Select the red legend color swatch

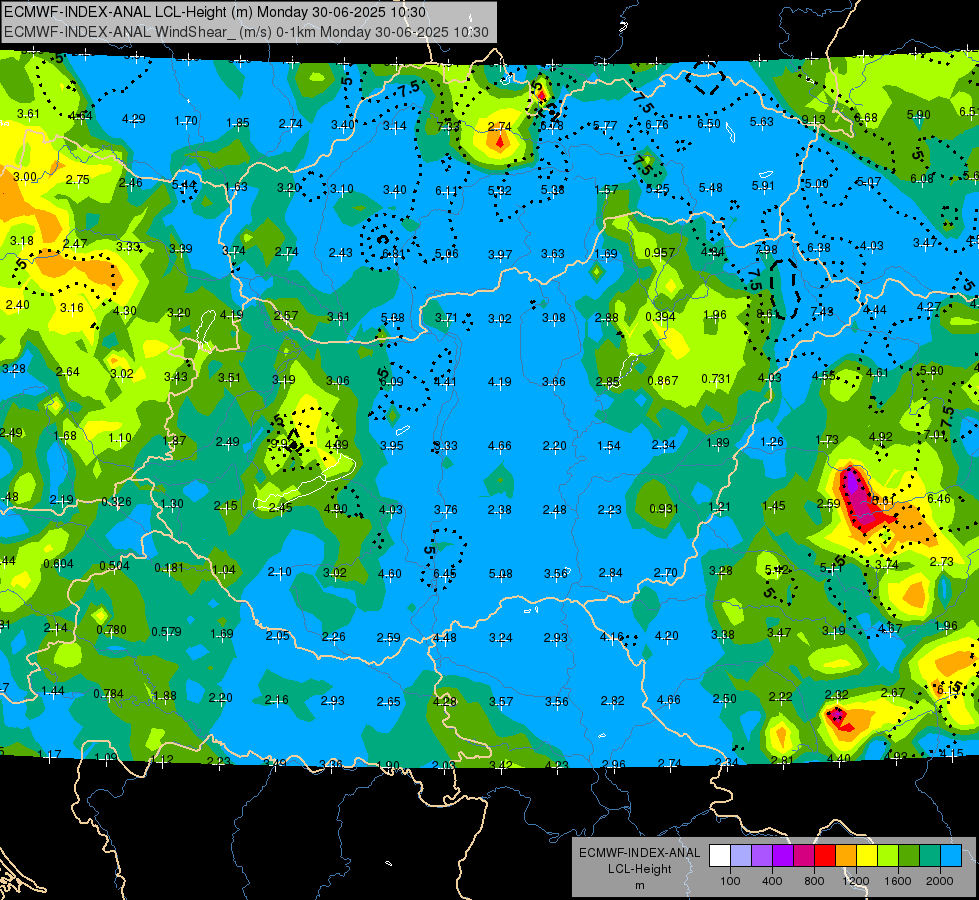[x=825, y=856]
